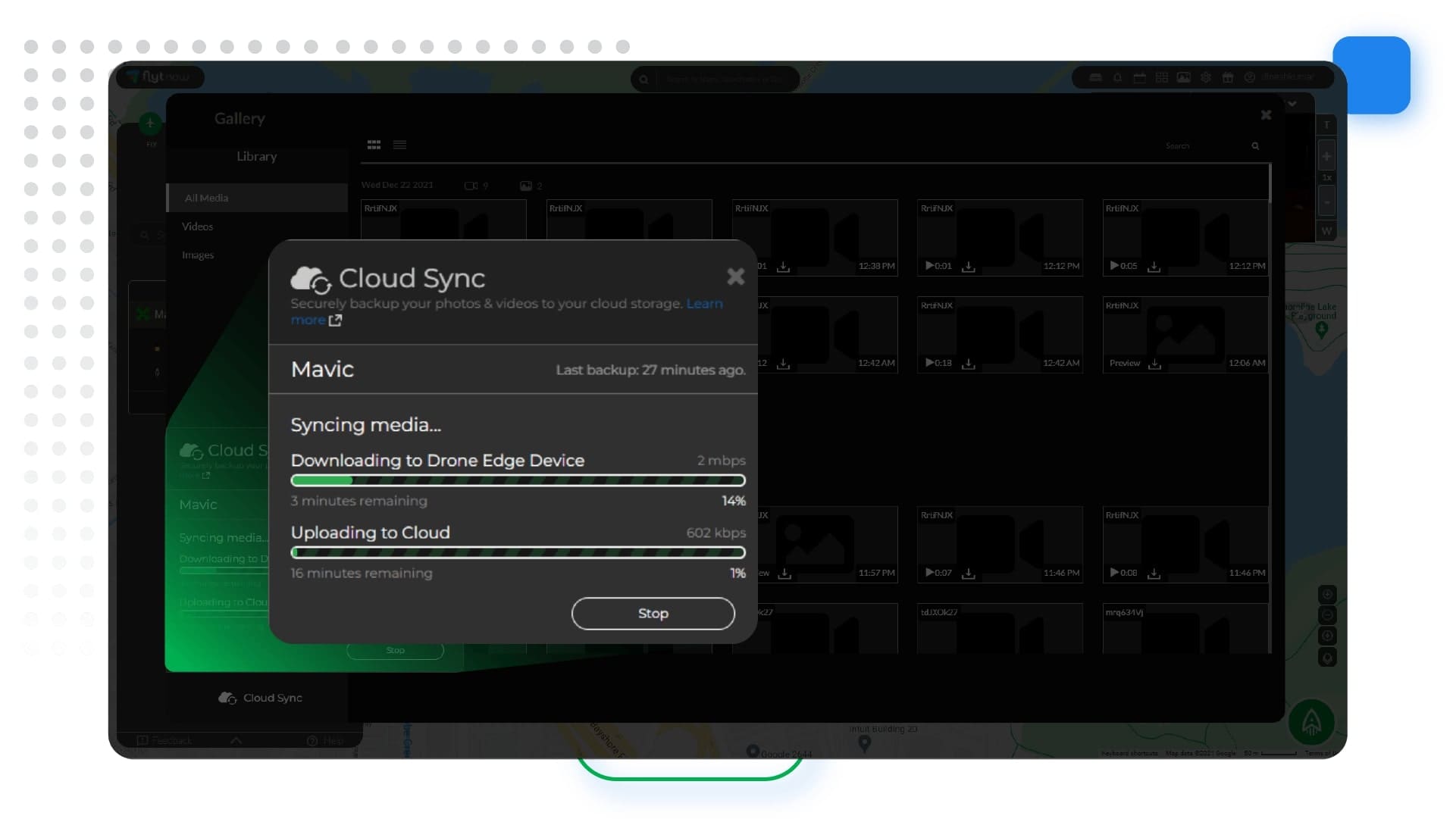
Task: Download the 0:07 video from 11:46 PM
Action: click(x=969, y=574)
